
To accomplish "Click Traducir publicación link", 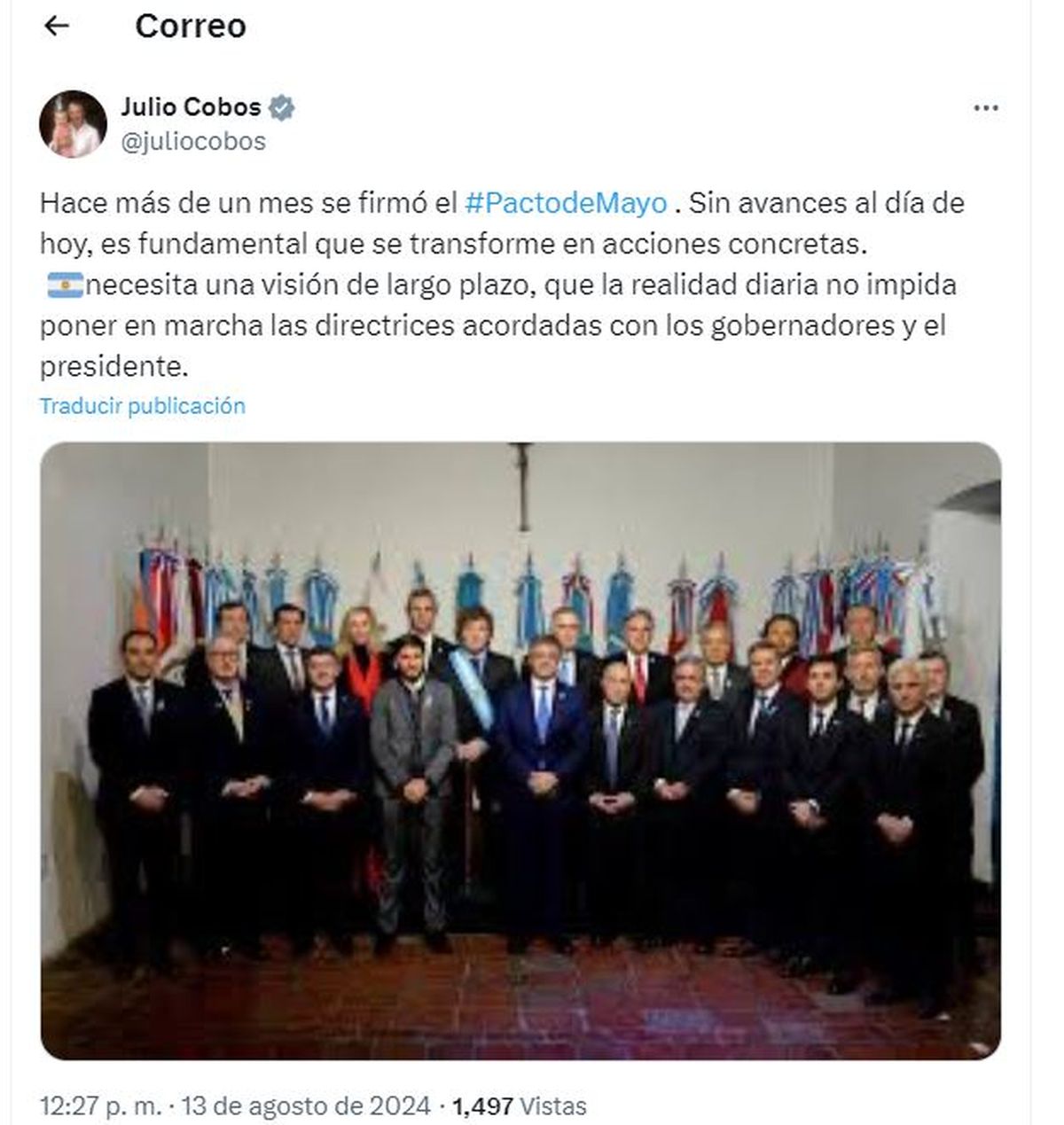I will pos(143,406).
